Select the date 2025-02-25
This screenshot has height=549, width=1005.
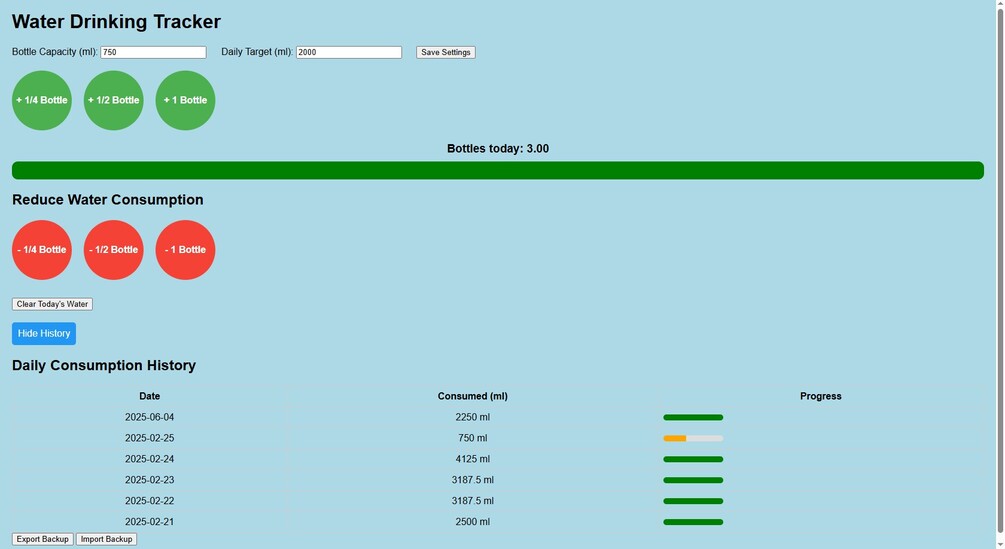(x=149, y=439)
